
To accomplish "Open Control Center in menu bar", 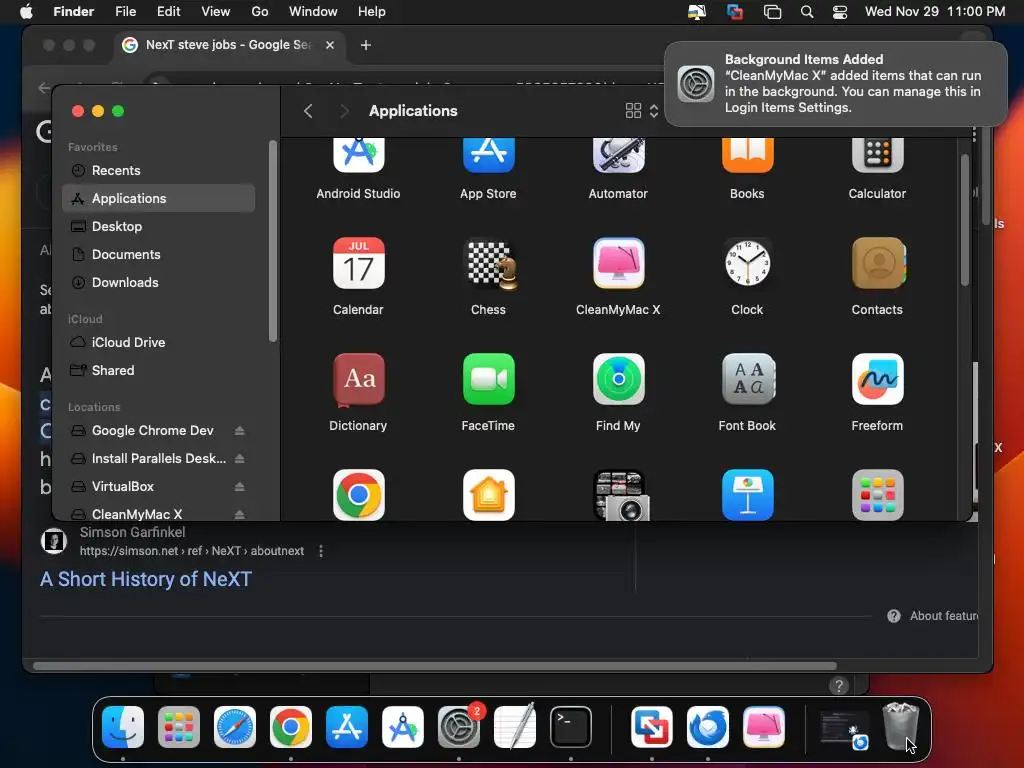I will (840, 12).
